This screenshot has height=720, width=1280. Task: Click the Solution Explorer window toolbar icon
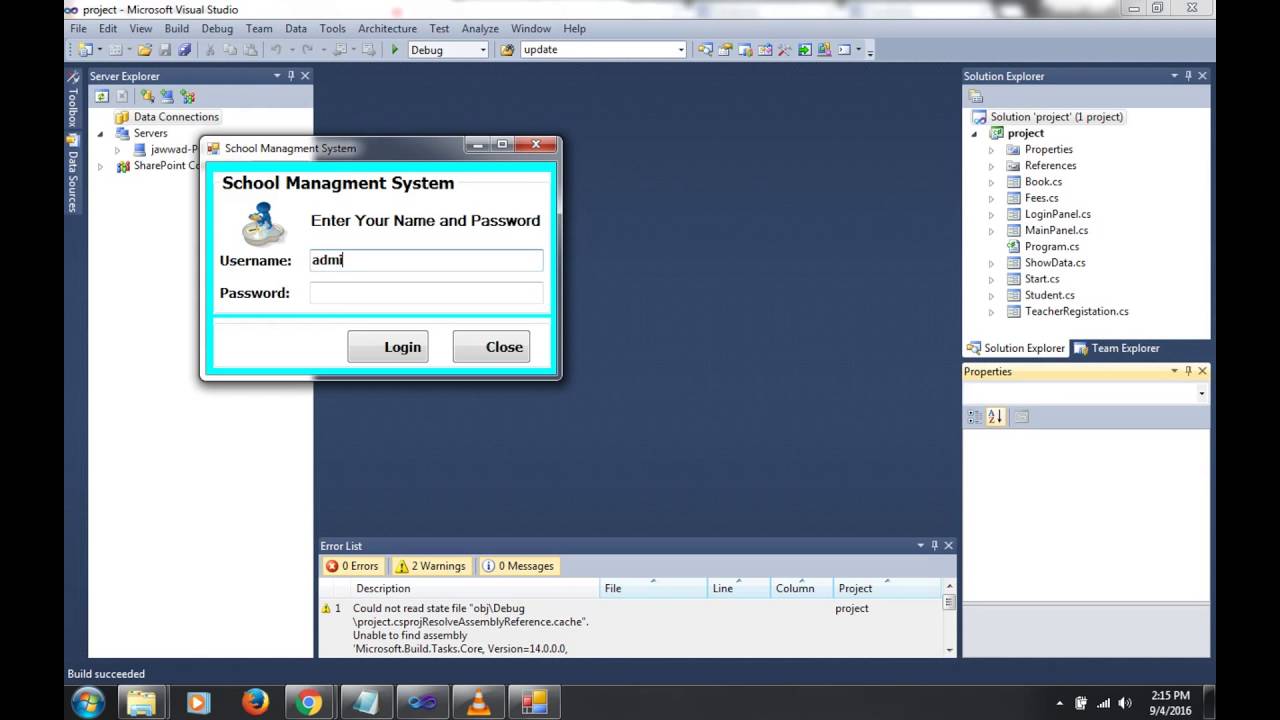click(706, 50)
